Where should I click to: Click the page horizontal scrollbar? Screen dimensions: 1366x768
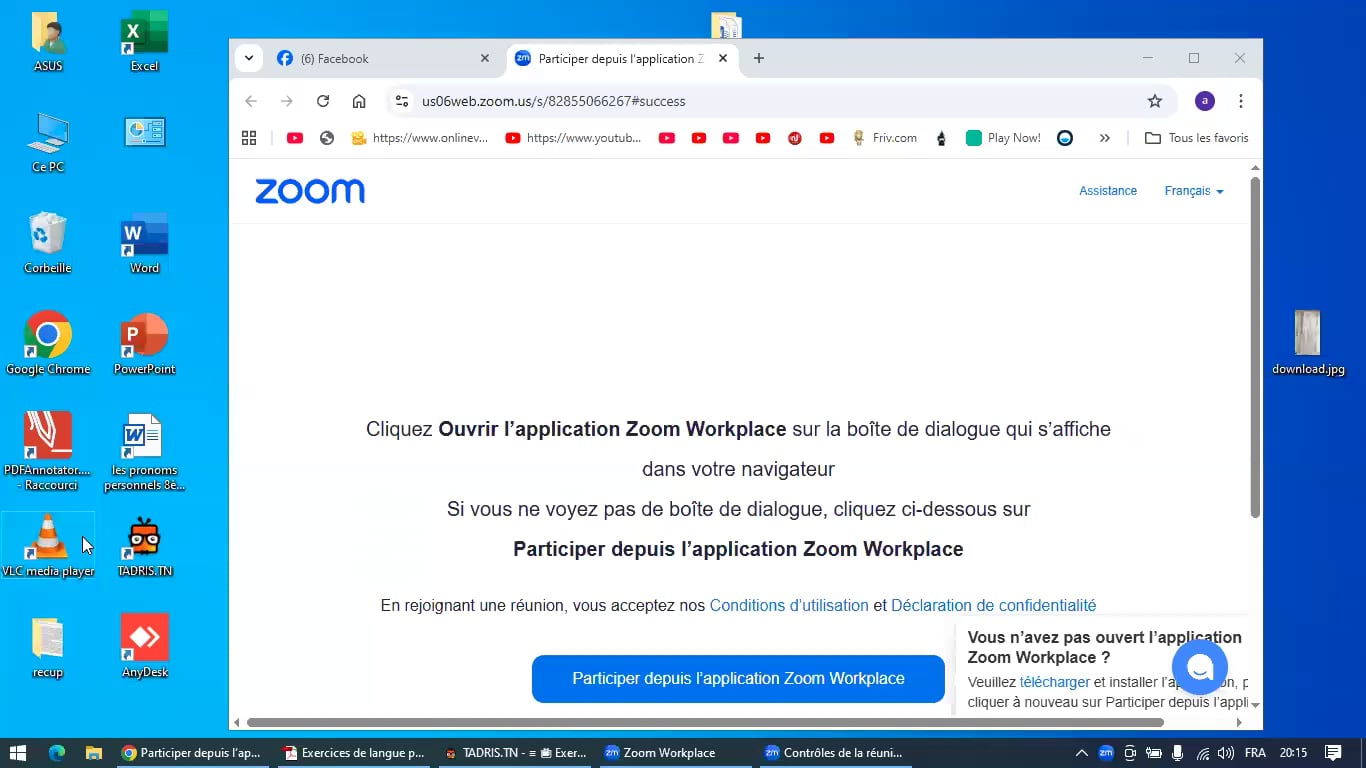tap(706, 722)
